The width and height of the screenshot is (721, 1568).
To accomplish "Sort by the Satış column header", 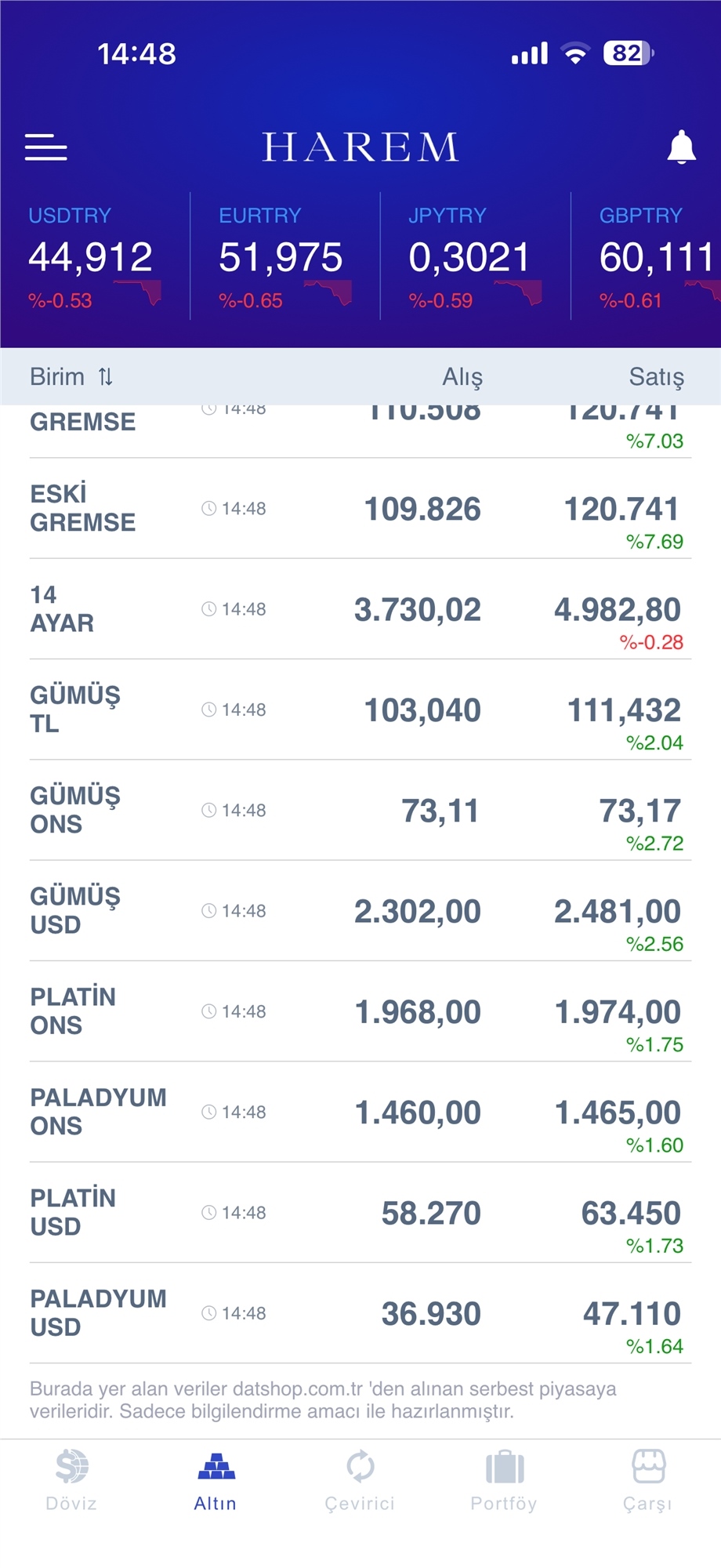I will point(656,377).
